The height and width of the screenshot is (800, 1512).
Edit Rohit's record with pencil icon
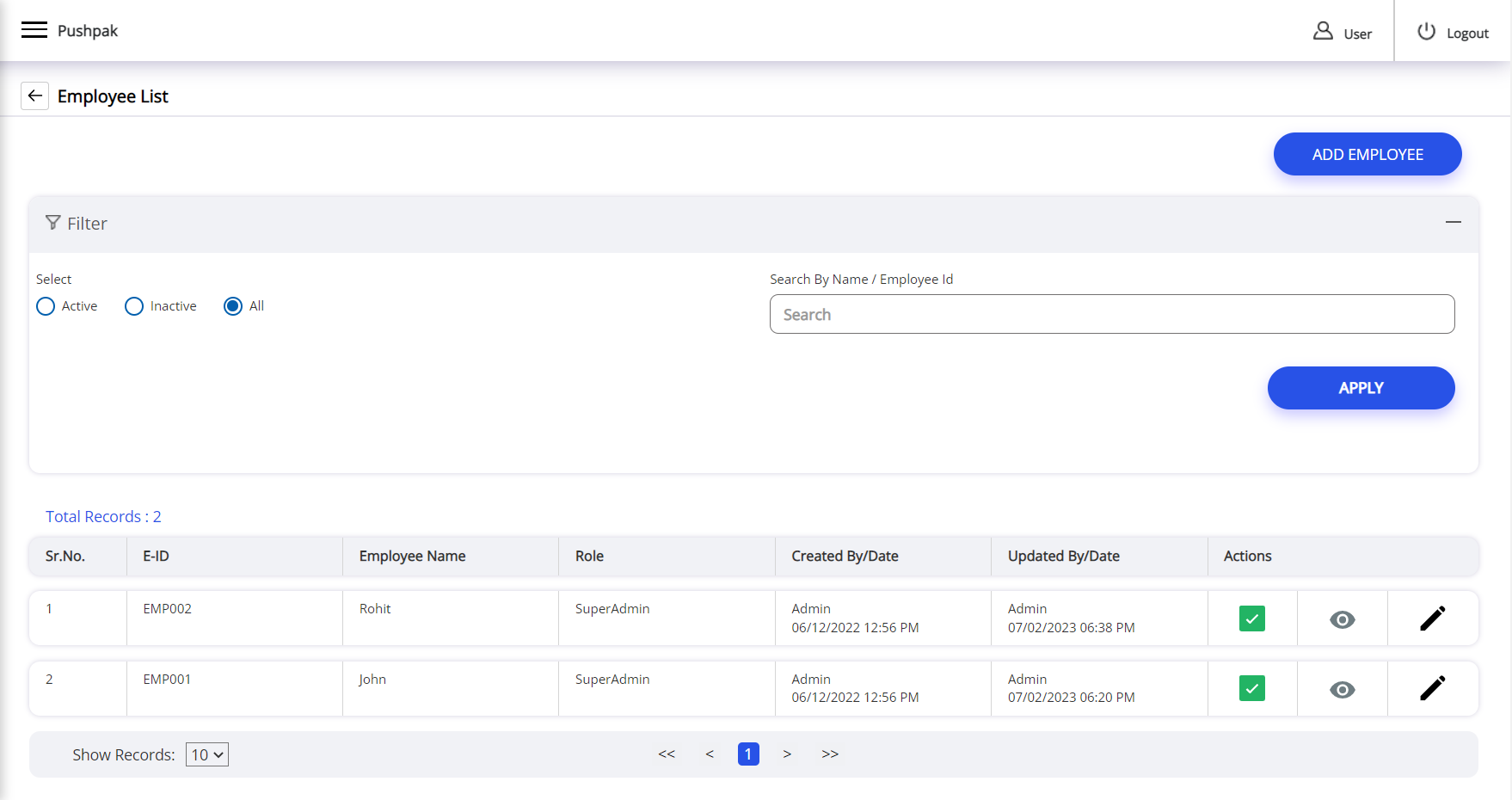(x=1433, y=618)
